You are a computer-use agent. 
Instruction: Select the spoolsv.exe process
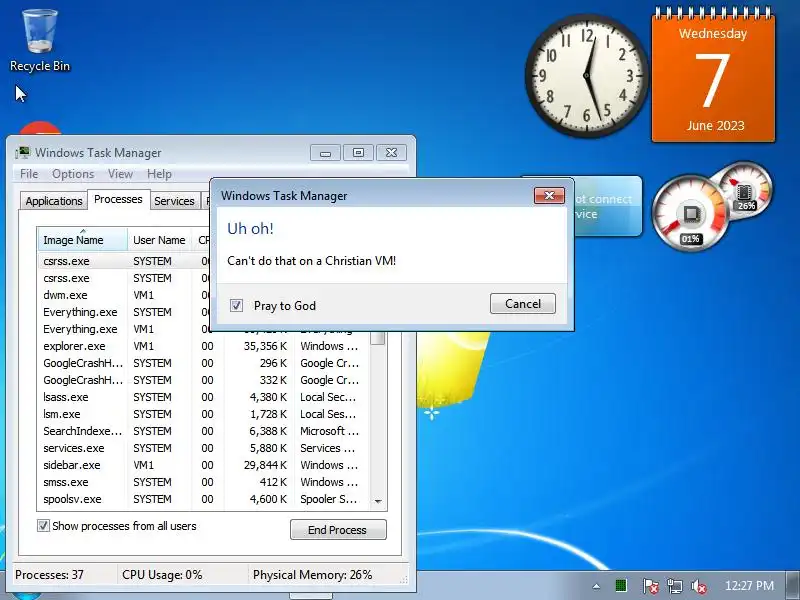pos(204,499)
